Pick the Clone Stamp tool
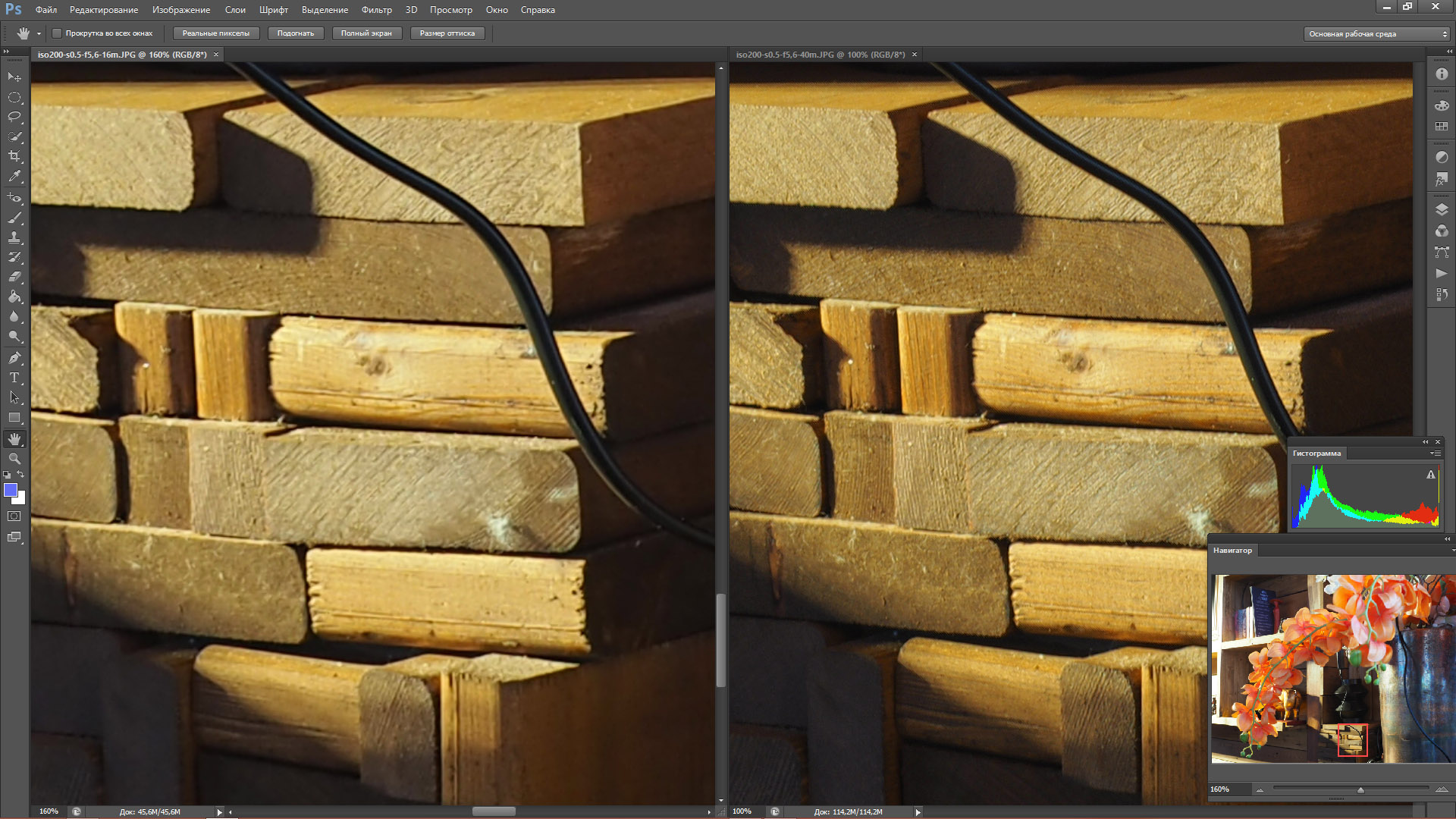The image size is (1456, 819). (14, 237)
